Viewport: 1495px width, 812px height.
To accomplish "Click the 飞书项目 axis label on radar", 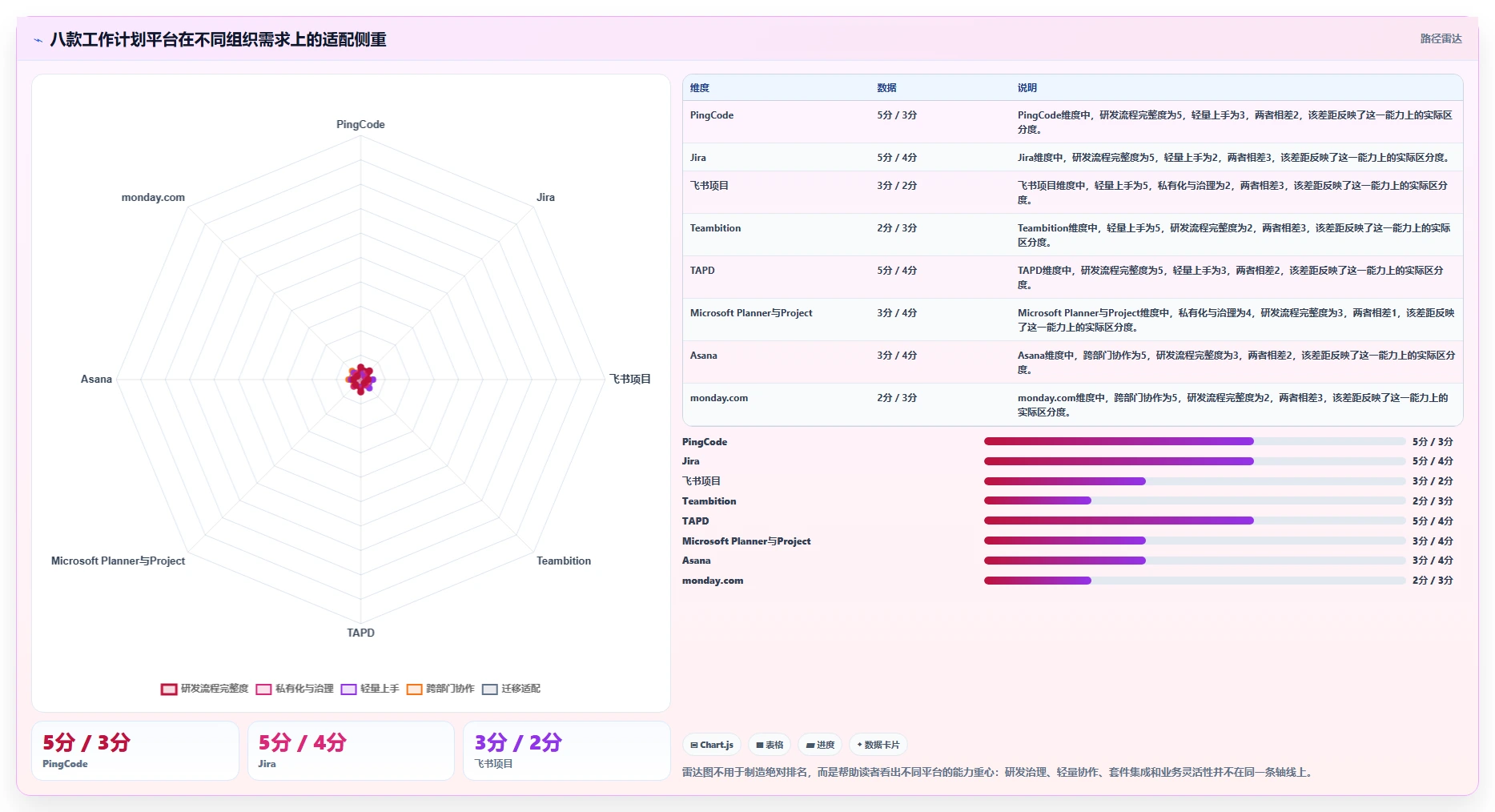I will 630,380.
